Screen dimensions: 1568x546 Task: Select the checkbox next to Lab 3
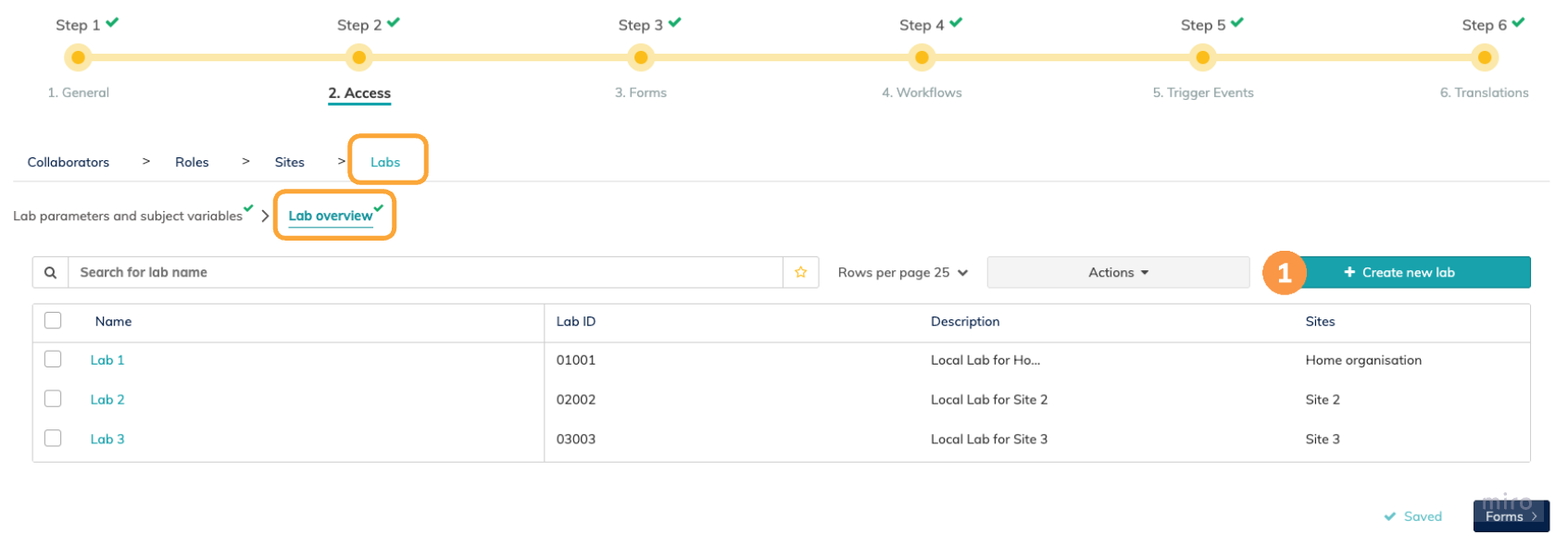point(53,438)
